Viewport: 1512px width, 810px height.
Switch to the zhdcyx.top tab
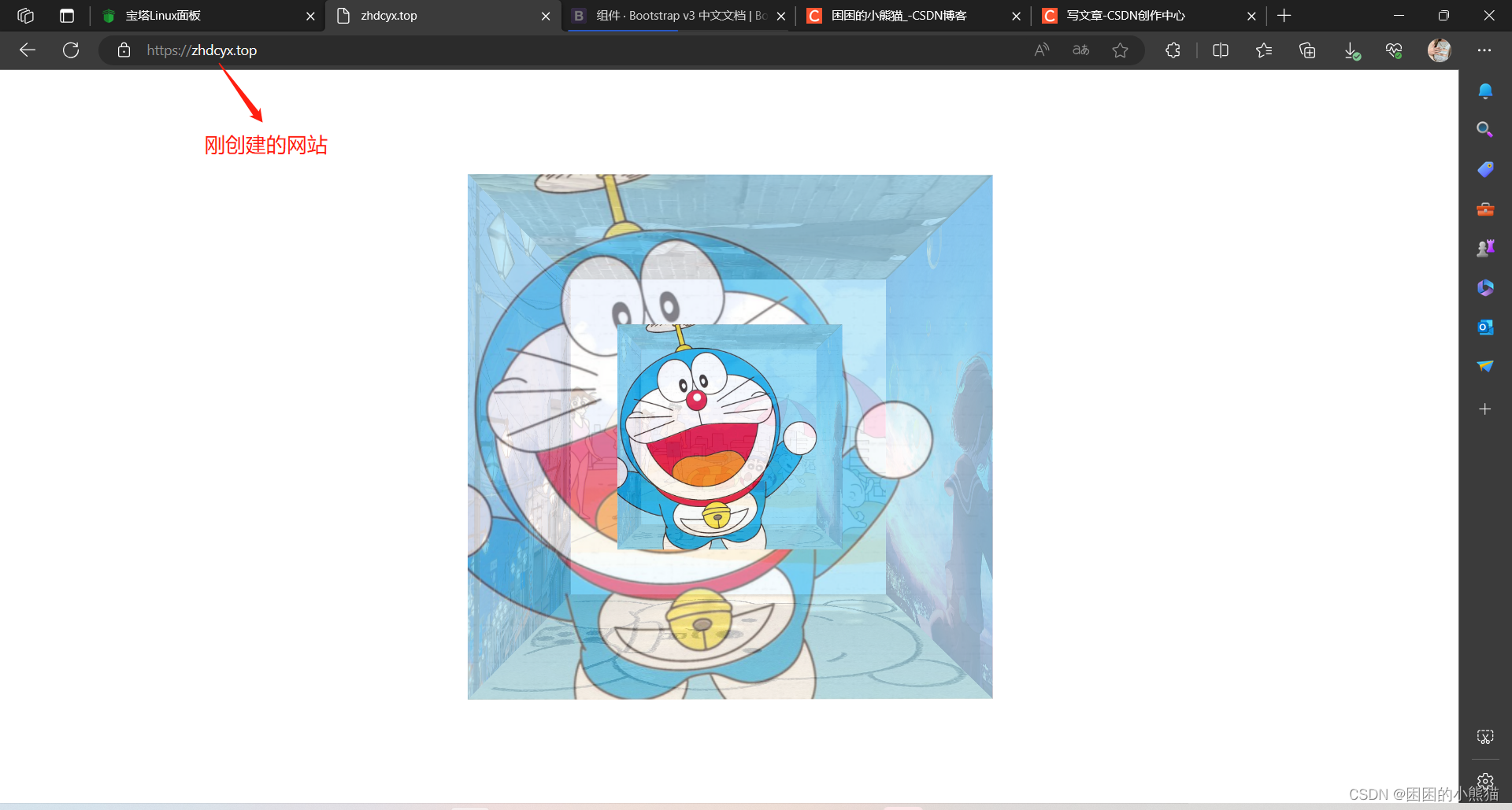(x=443, y=16)
